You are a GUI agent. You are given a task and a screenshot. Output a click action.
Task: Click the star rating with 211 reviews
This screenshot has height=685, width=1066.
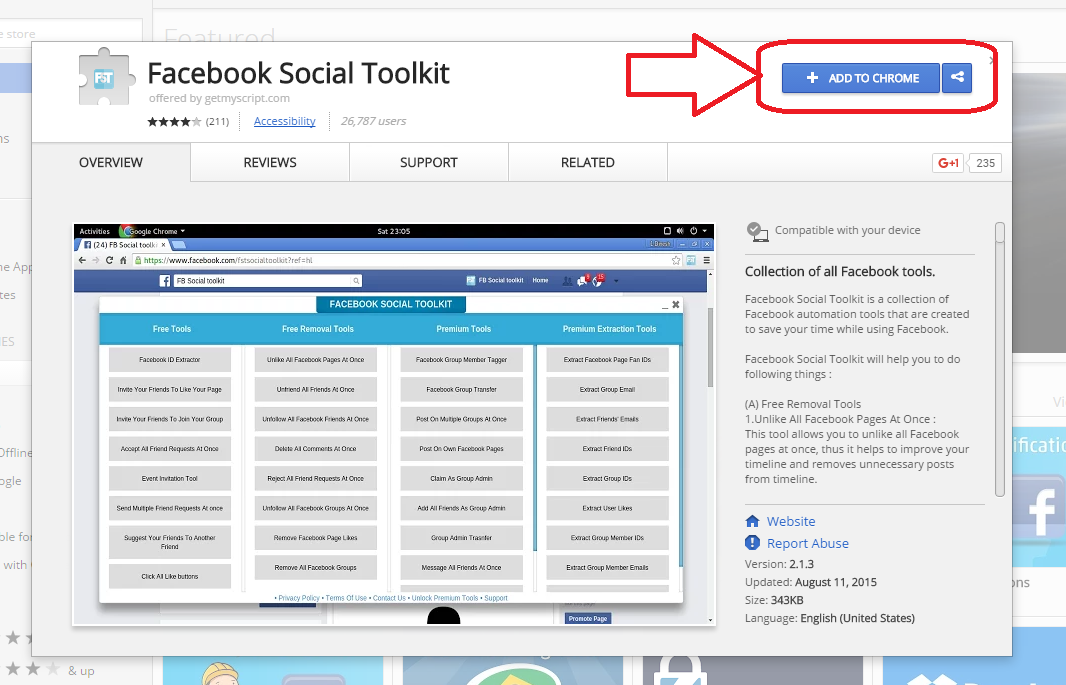(188, 122)
